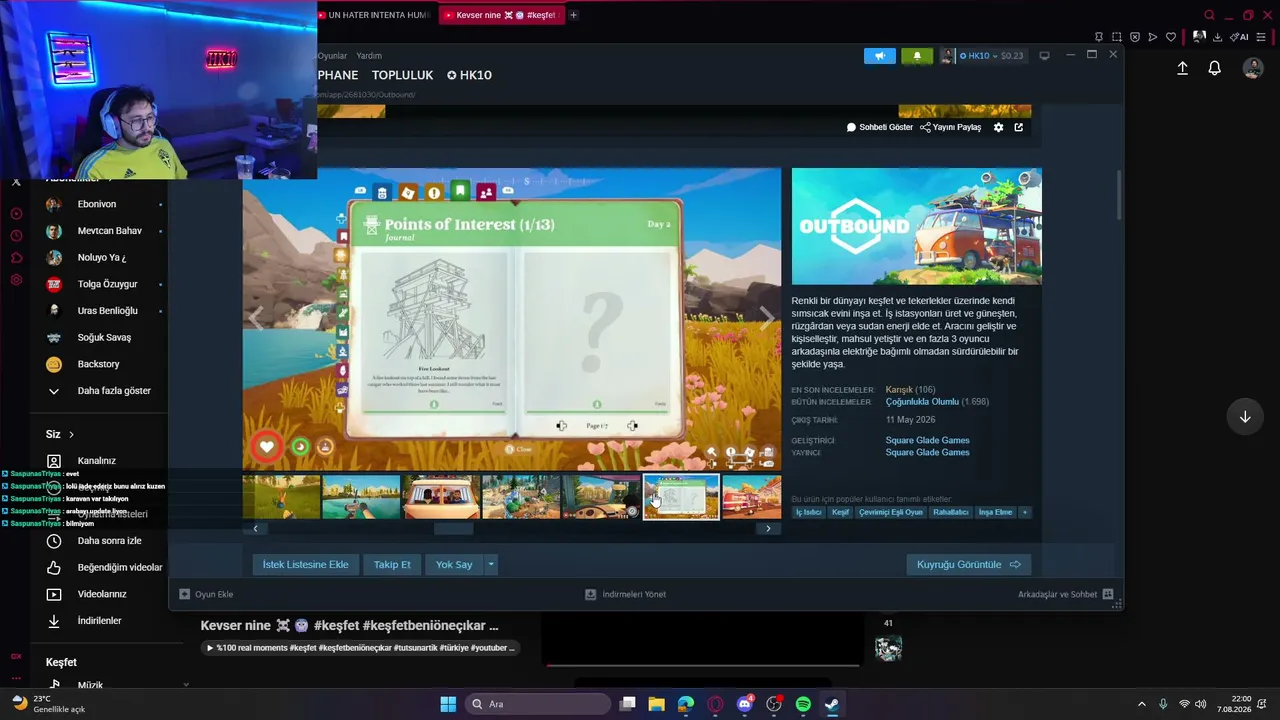The image size is (1280, 720).
Task: Click the browser send flow arrow icon
Action: coord(1153,37)
